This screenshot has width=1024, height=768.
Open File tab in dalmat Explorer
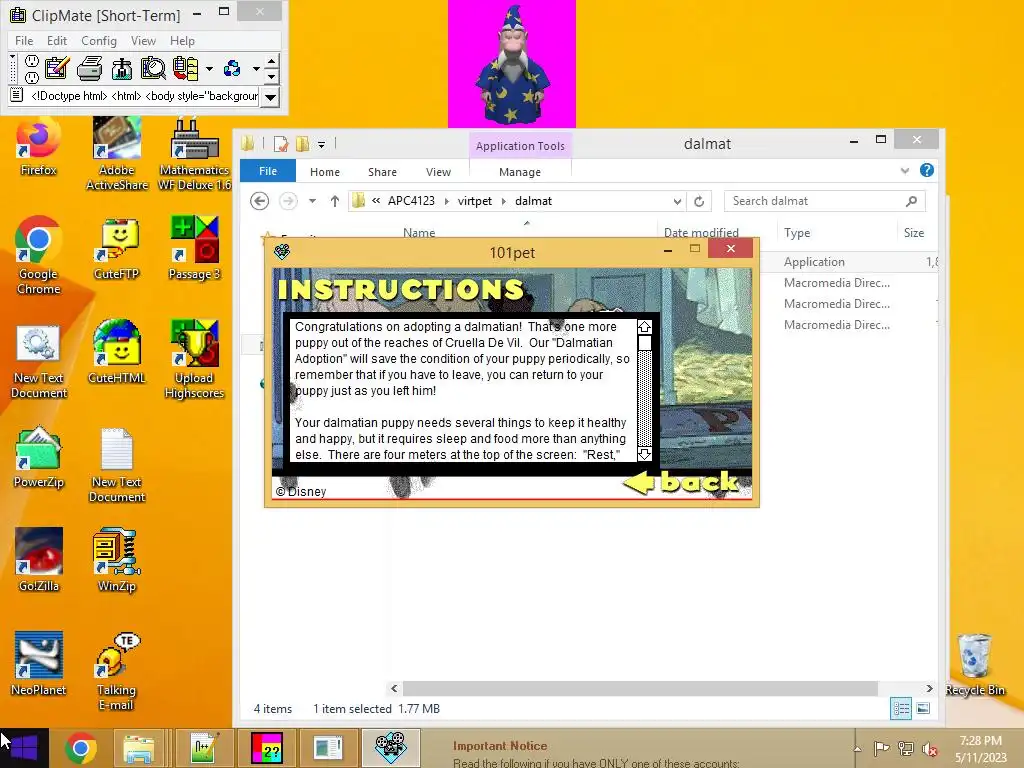pos(268,171)
